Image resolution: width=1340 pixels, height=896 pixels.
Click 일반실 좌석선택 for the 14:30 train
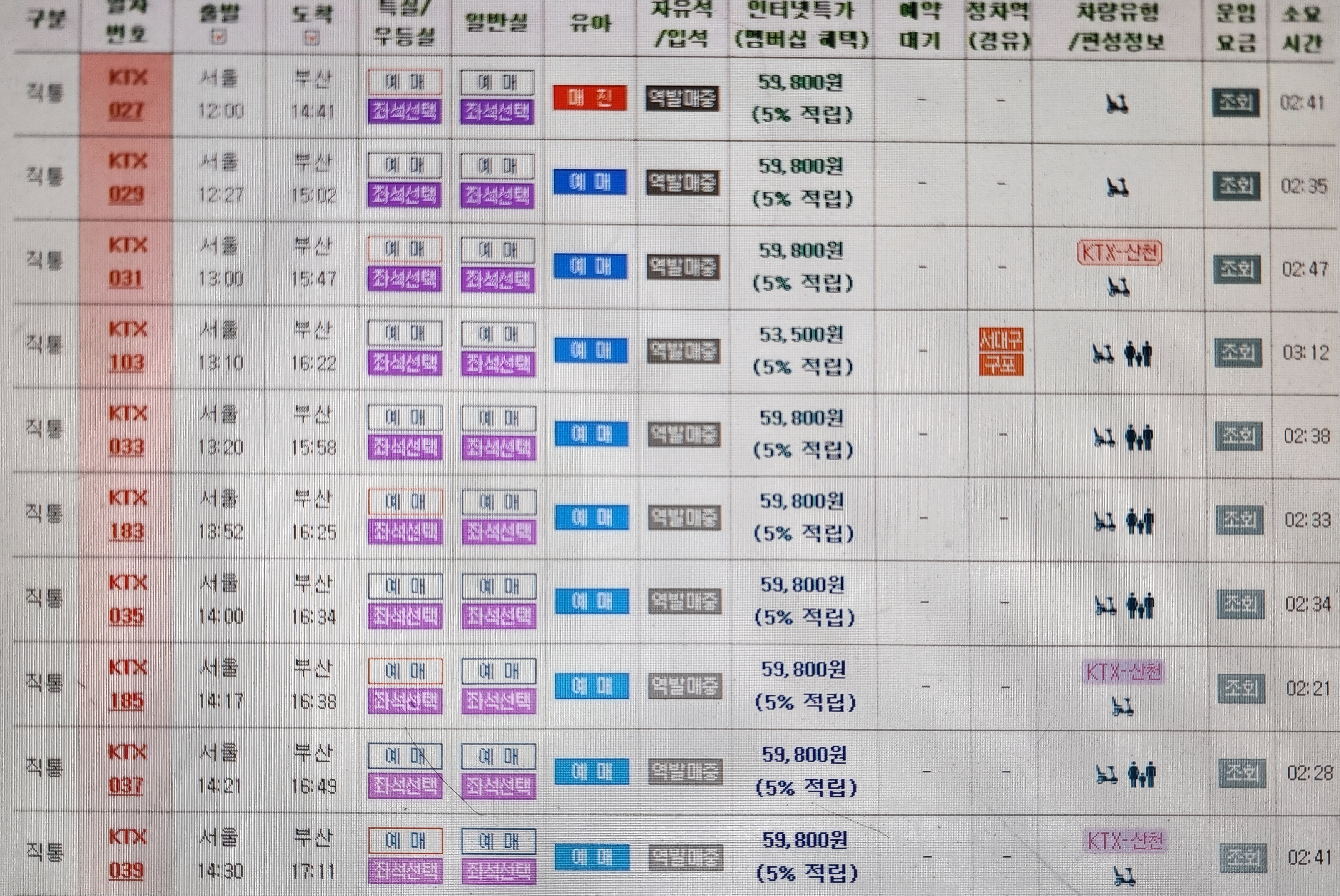pyautogui.click(x=499, y=871)
